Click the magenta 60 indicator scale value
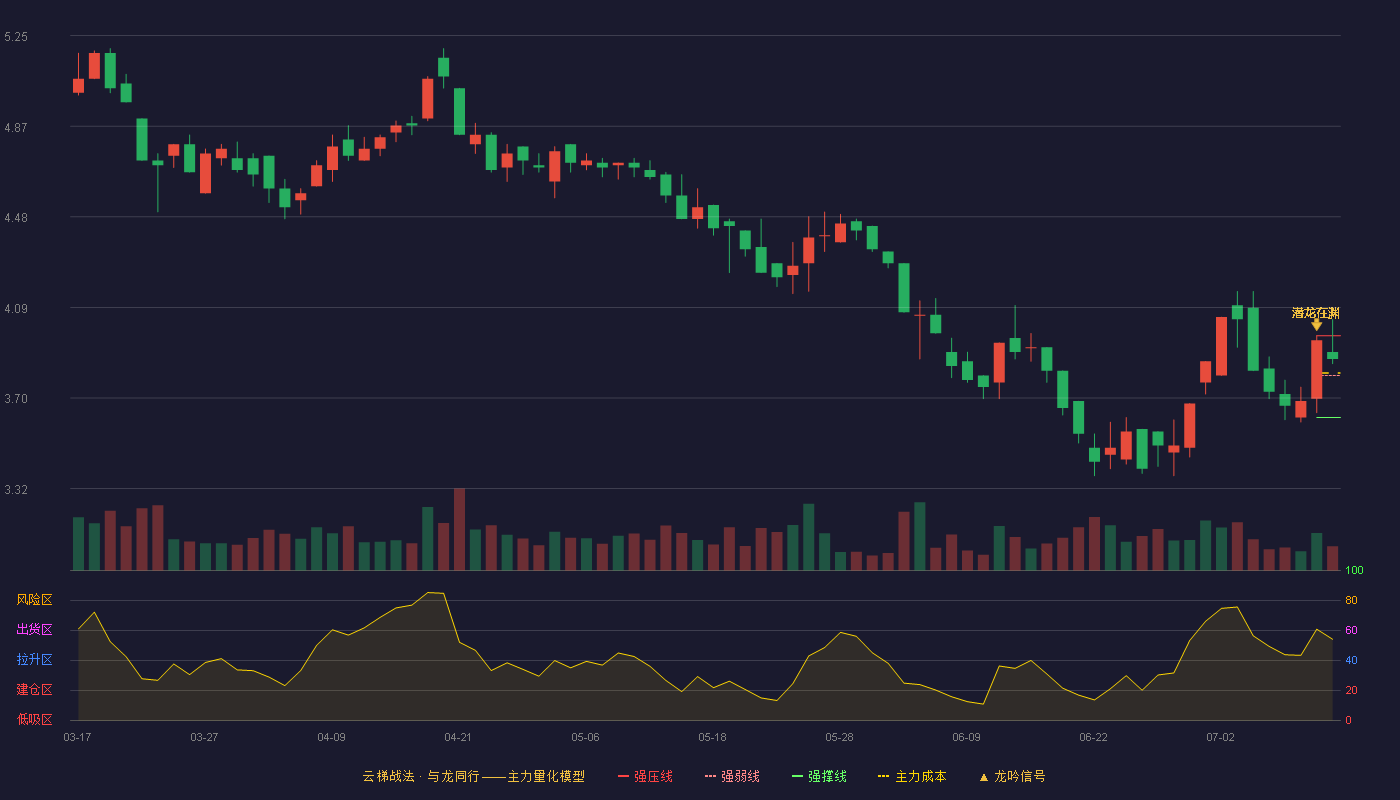The image size is (1400, 800). (1351, 630)
